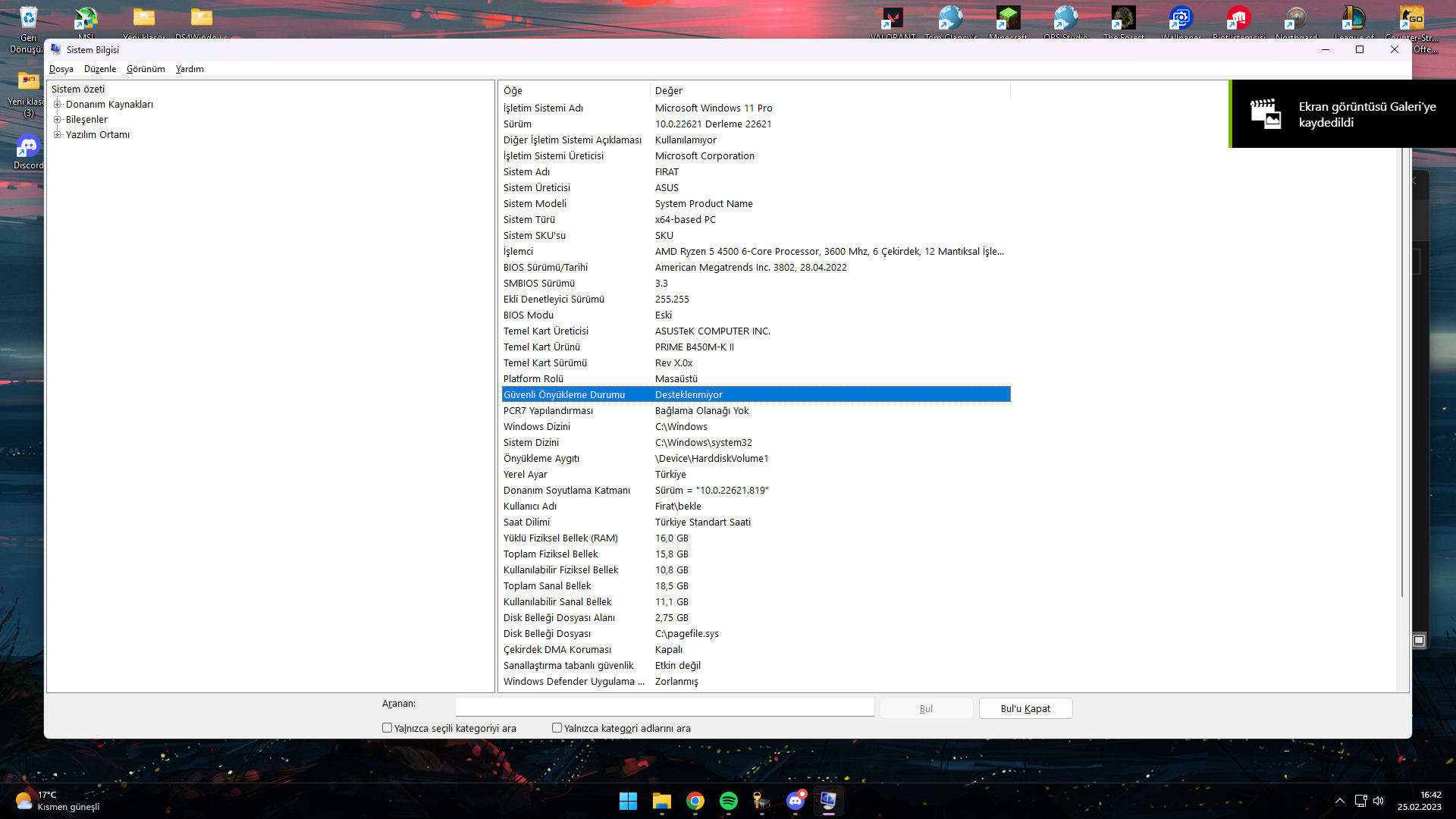Select the Temel Kart Ürünü row
The image size is (1456, 819).
pos(756,347)
